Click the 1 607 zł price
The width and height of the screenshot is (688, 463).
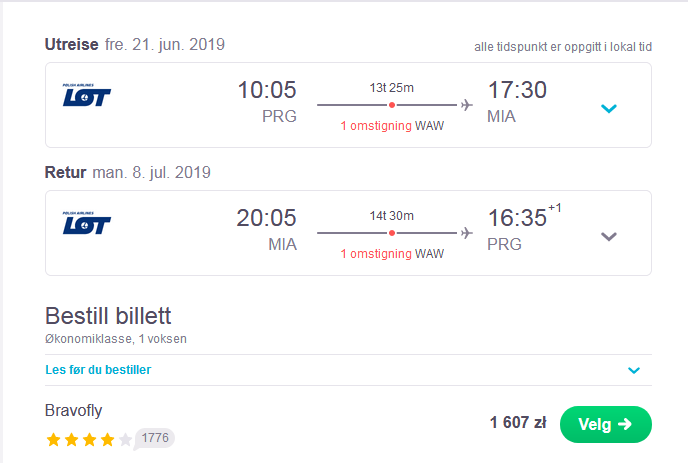(x=518, y=423)
